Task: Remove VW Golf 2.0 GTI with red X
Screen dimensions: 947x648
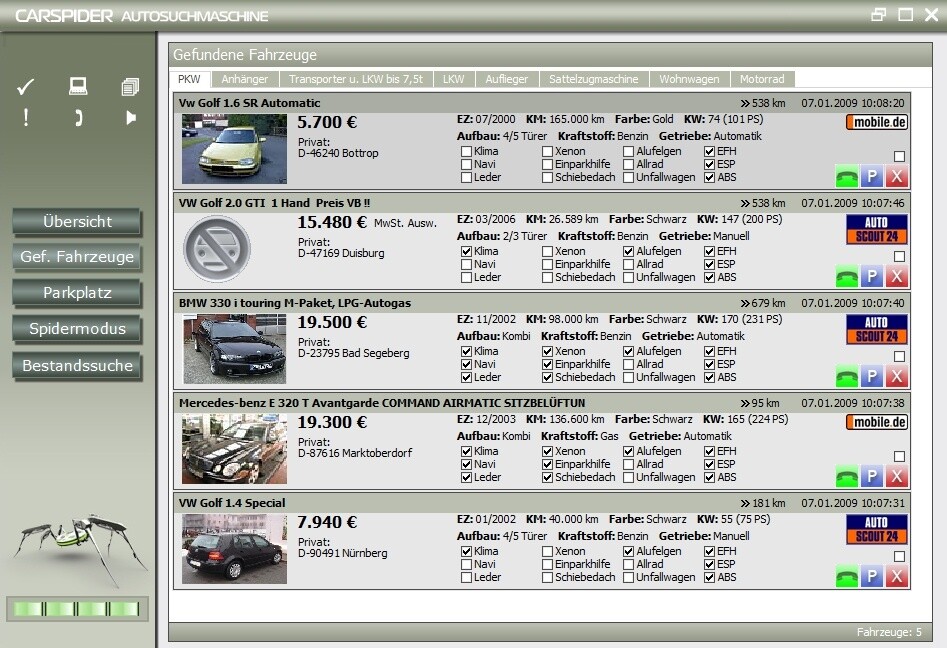Action: [897, 277]
